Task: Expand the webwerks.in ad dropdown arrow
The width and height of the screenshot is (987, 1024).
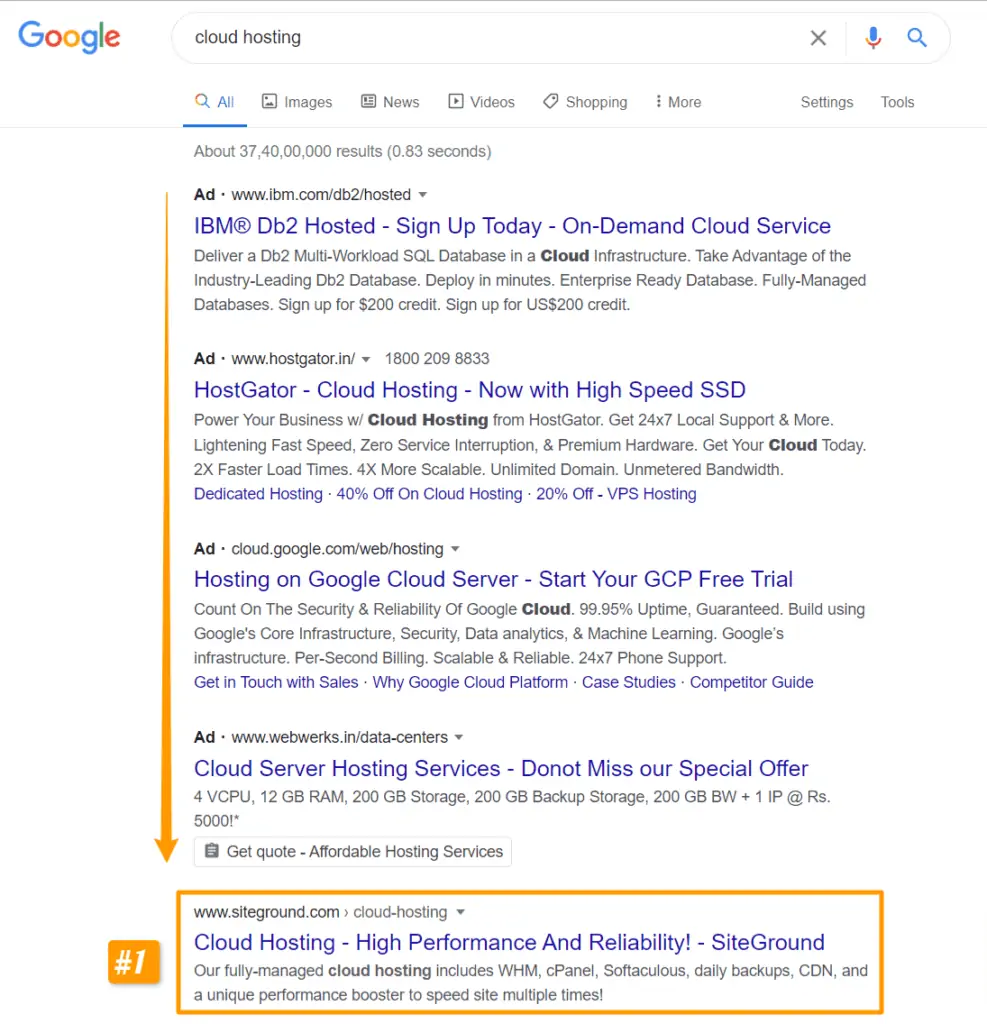Action: tap(459, 737)
